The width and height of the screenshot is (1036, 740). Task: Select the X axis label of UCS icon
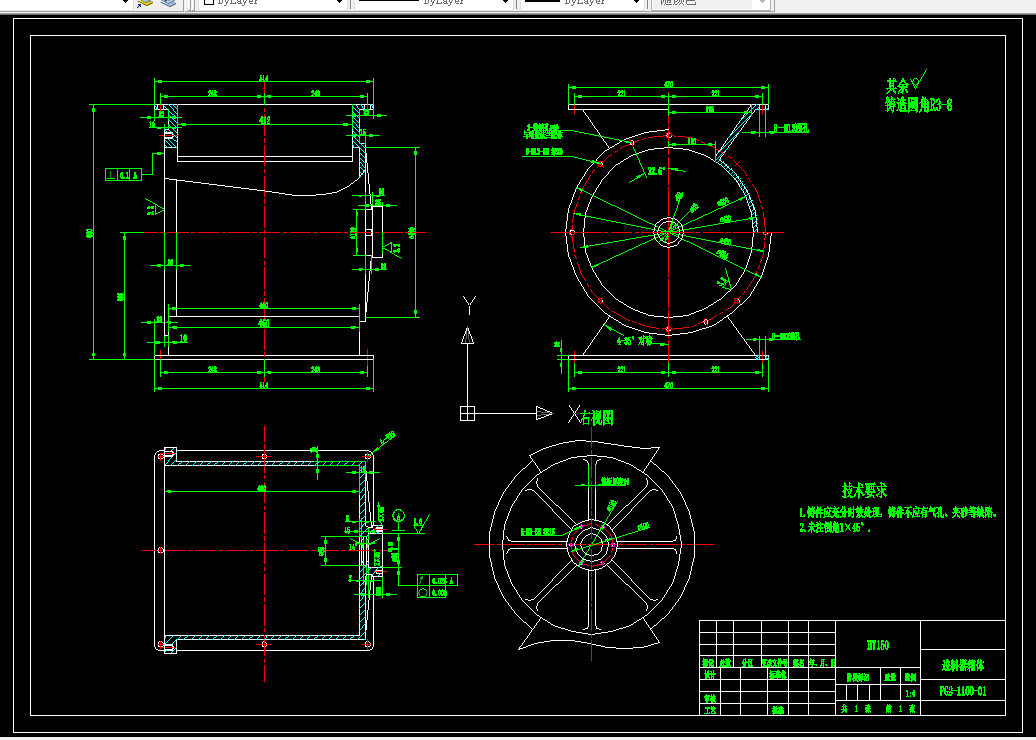tap(574, 414)
